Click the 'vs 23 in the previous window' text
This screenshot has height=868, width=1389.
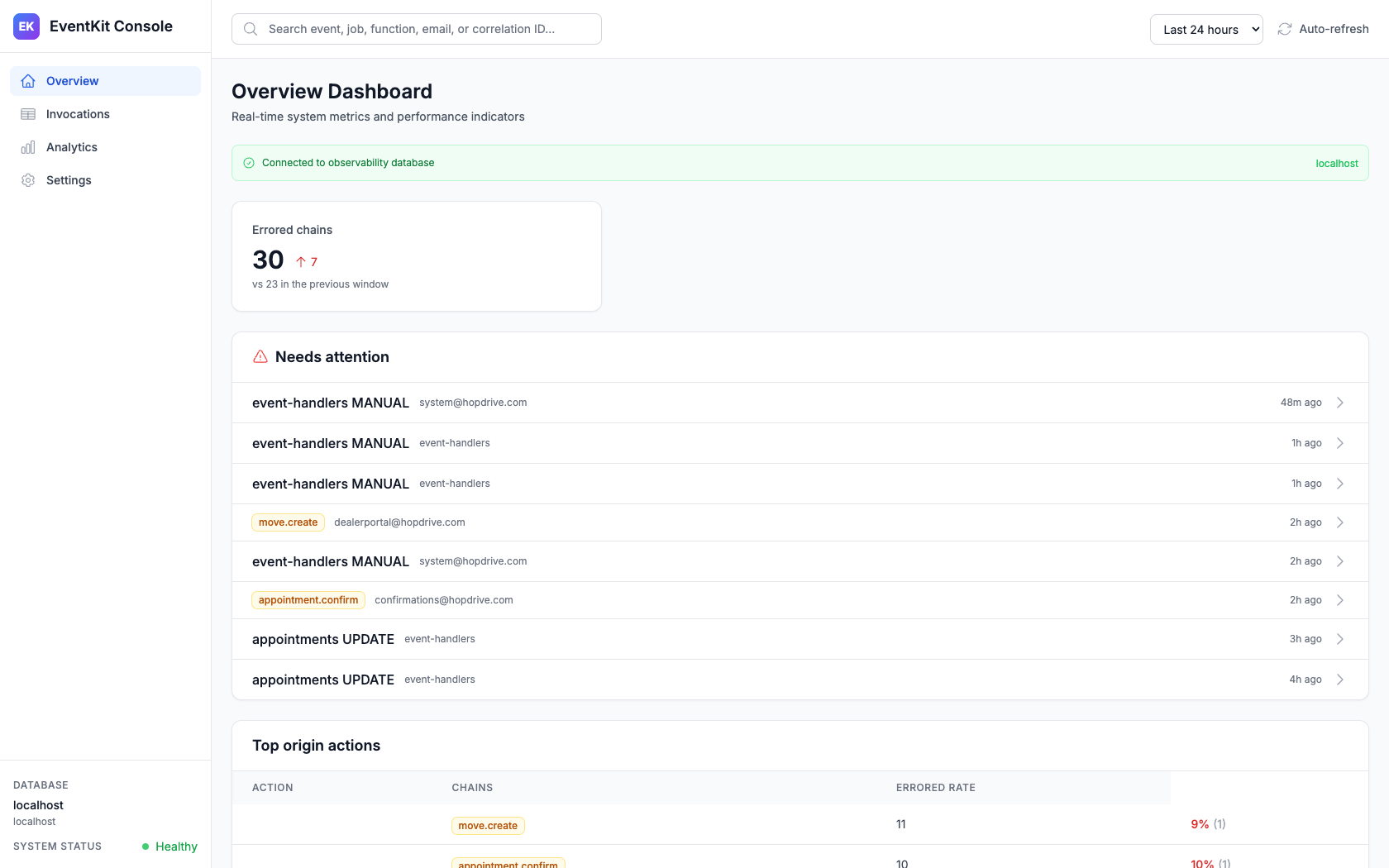pyautogui.click(x=320, y=284)
